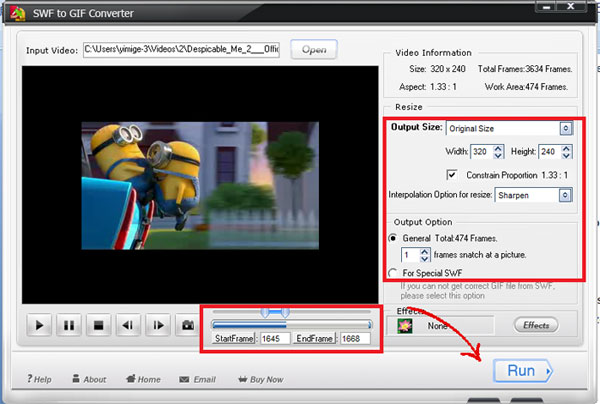Click the flower effect preview icon

tap(405, 326)
